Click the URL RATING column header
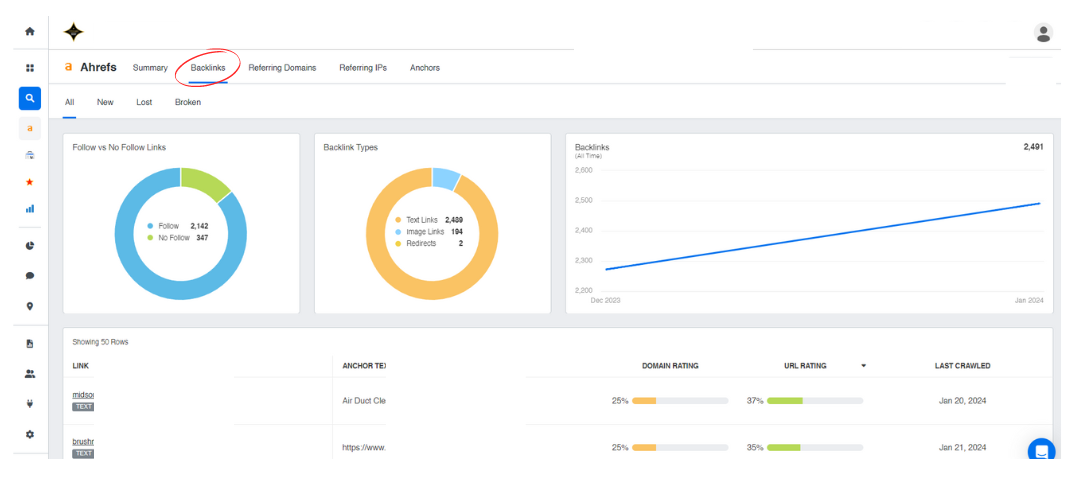1080x478 pixels. click(807, 366)
